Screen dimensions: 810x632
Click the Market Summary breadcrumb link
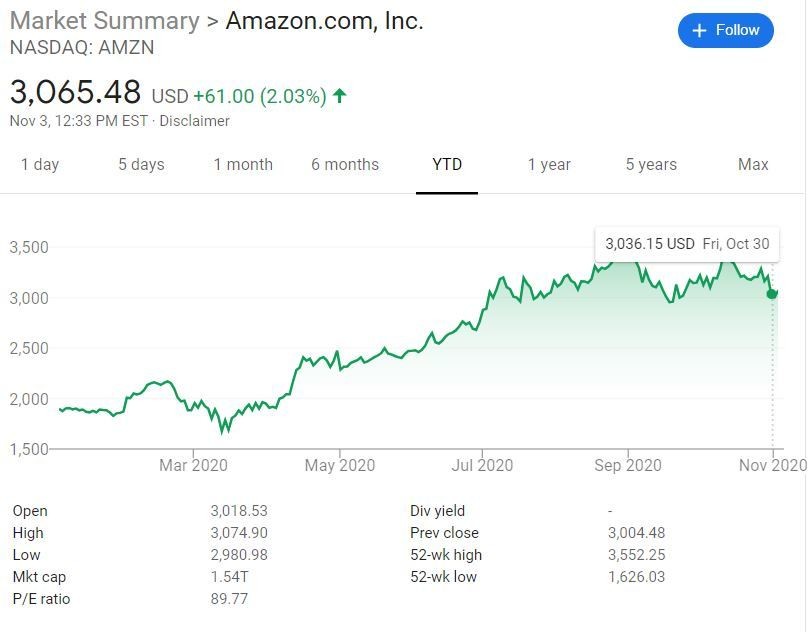104,21
